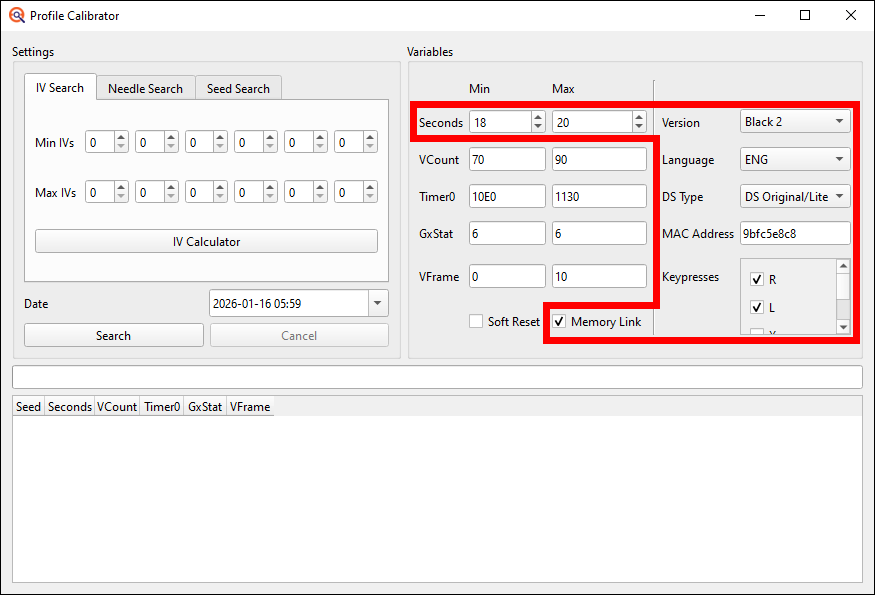Increment the Seconds Min value
Viewport: 875px width, 595px height.
(x=537, y=116)
